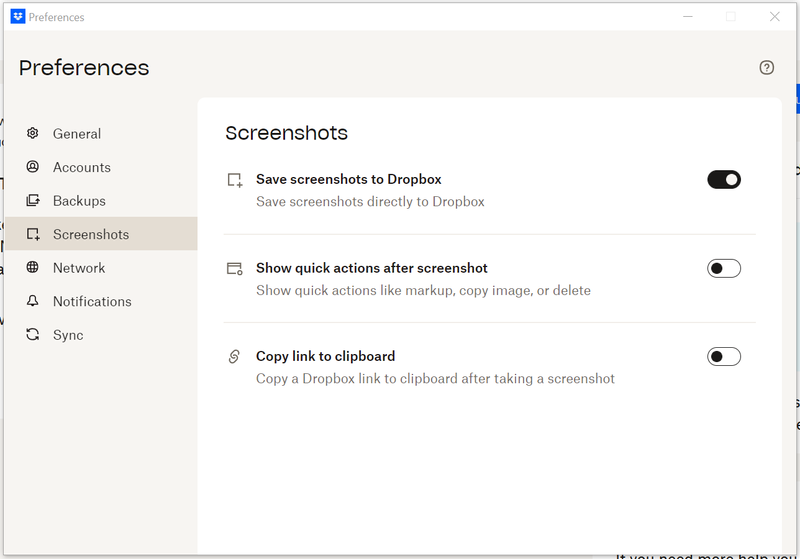The height and width of the screenshot is (559, 800).
Task: Open the General preferences tab
Action: point(77,134)
